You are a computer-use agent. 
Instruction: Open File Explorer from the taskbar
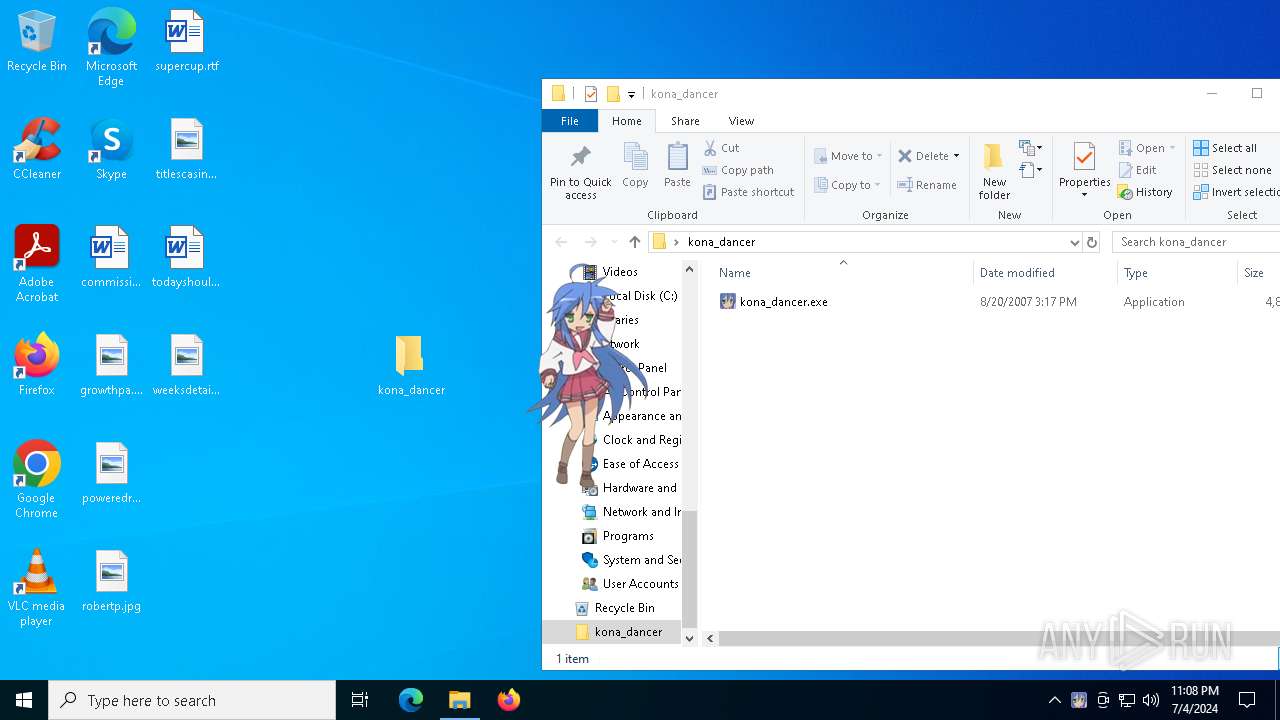tap(460, 700)
